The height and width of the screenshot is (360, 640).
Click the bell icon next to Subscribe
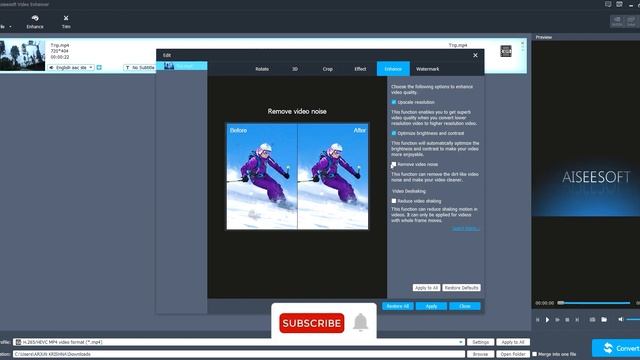click(360, 322)
